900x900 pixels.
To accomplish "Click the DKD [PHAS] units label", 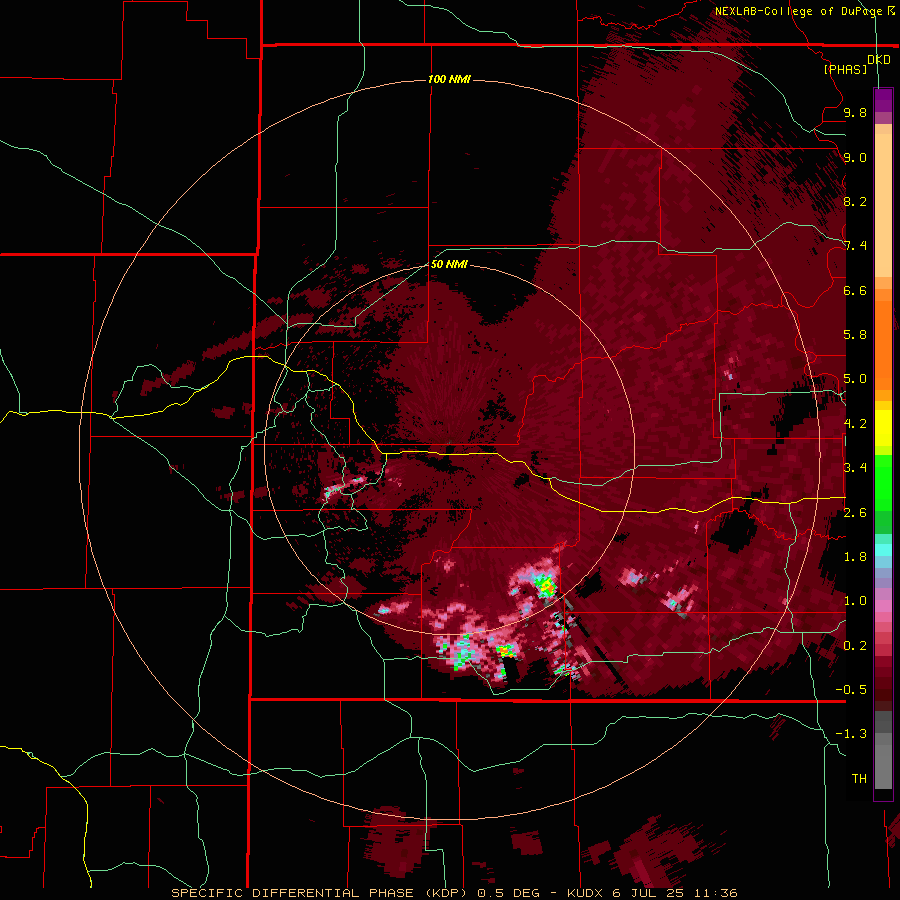I will (x=856, y=64).
